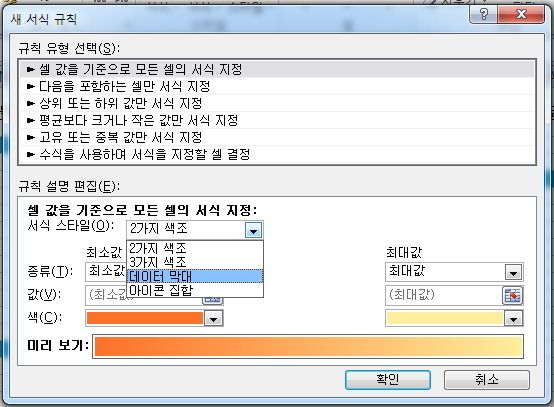Viewport: 554px width, 407px height.
Task: Select rule type '수식을 사용하여 서식을 지정할 셀 결정'
Action: [277, 154]
